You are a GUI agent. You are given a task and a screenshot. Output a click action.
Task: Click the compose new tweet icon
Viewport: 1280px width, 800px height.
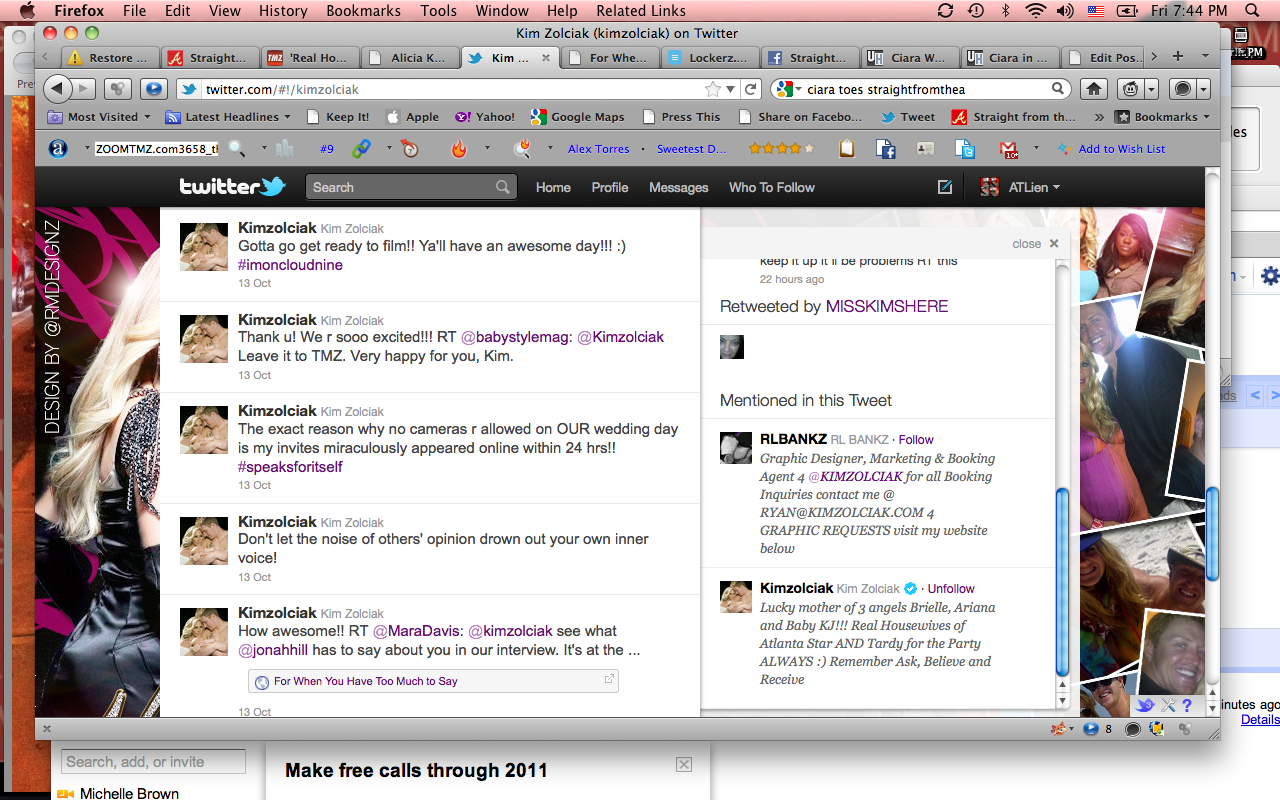coord(944,187)
